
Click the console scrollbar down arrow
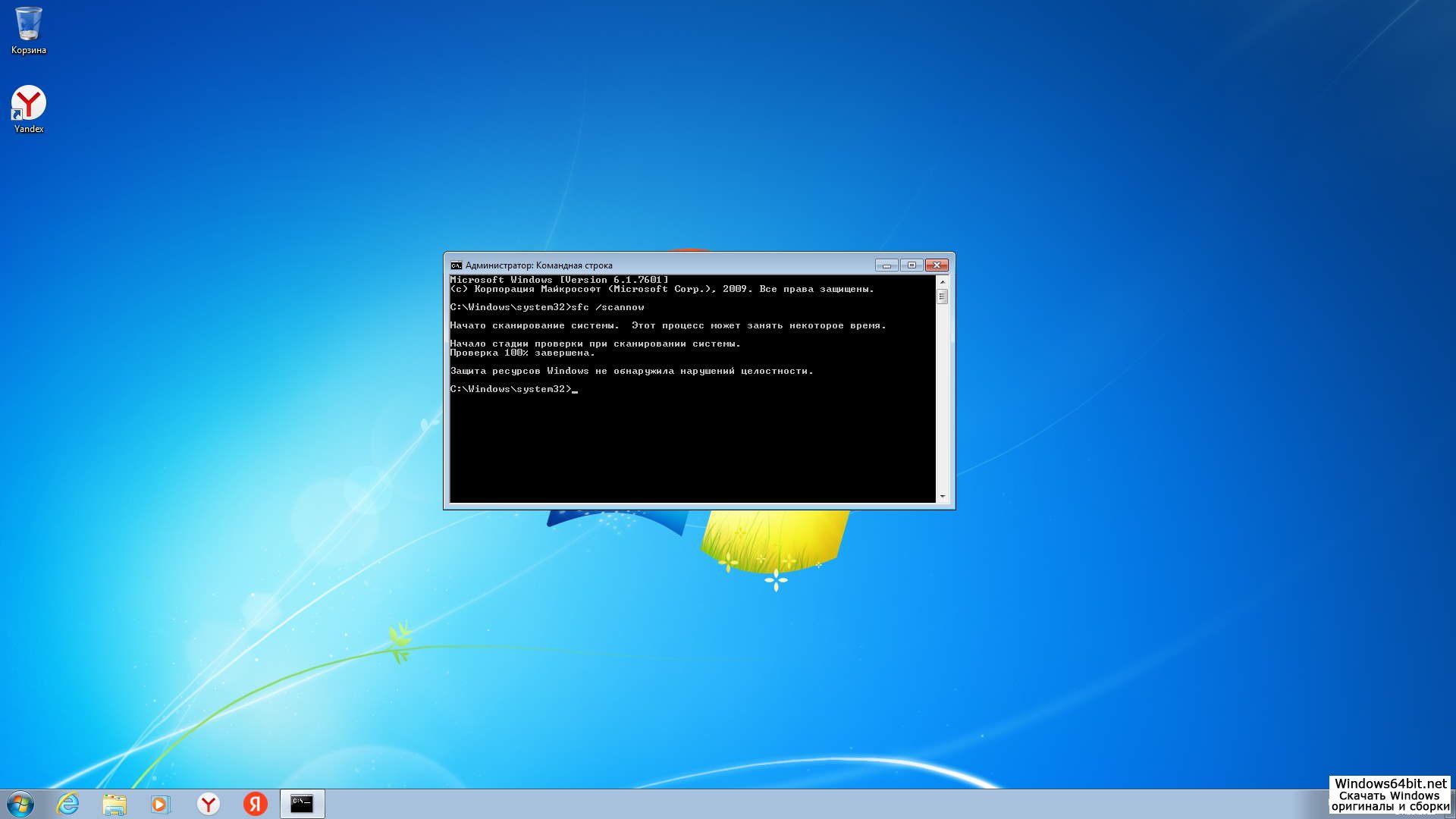click(x=943, y=497)
